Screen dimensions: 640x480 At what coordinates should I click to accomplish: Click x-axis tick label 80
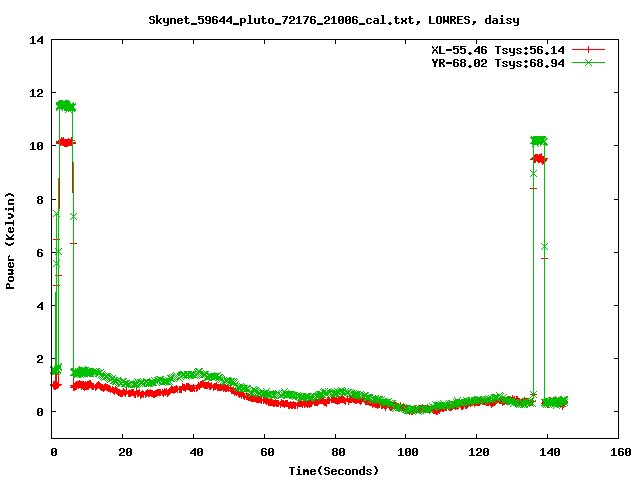click(x=338, y=452)
